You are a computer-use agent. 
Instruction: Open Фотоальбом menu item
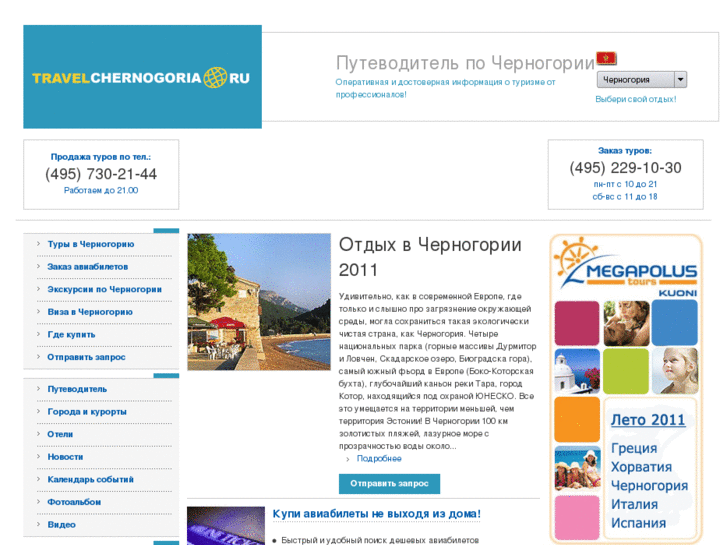tap(74, 502)
